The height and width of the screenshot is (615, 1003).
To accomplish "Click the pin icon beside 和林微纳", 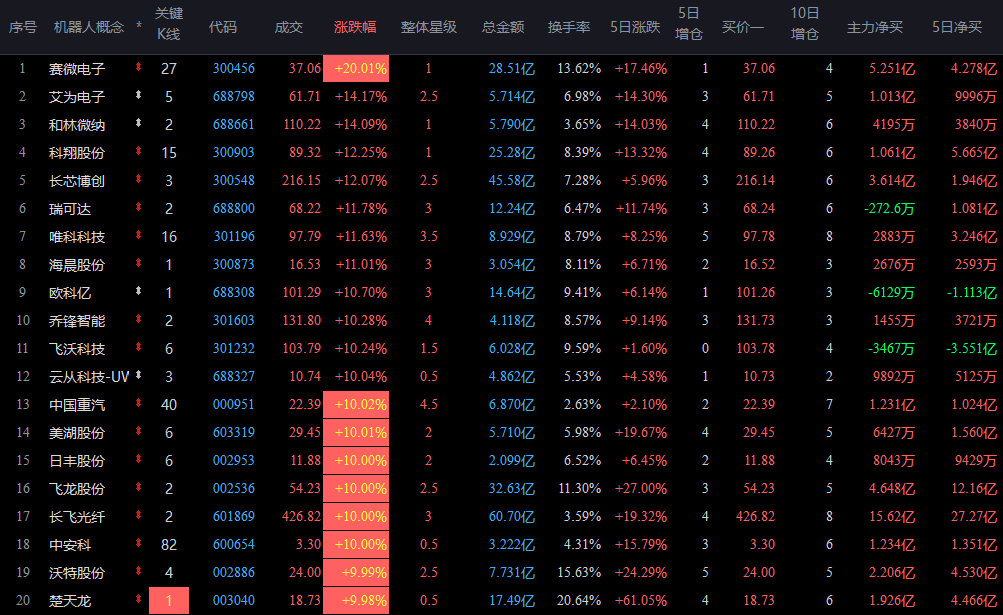I will (x=138, y=122).
